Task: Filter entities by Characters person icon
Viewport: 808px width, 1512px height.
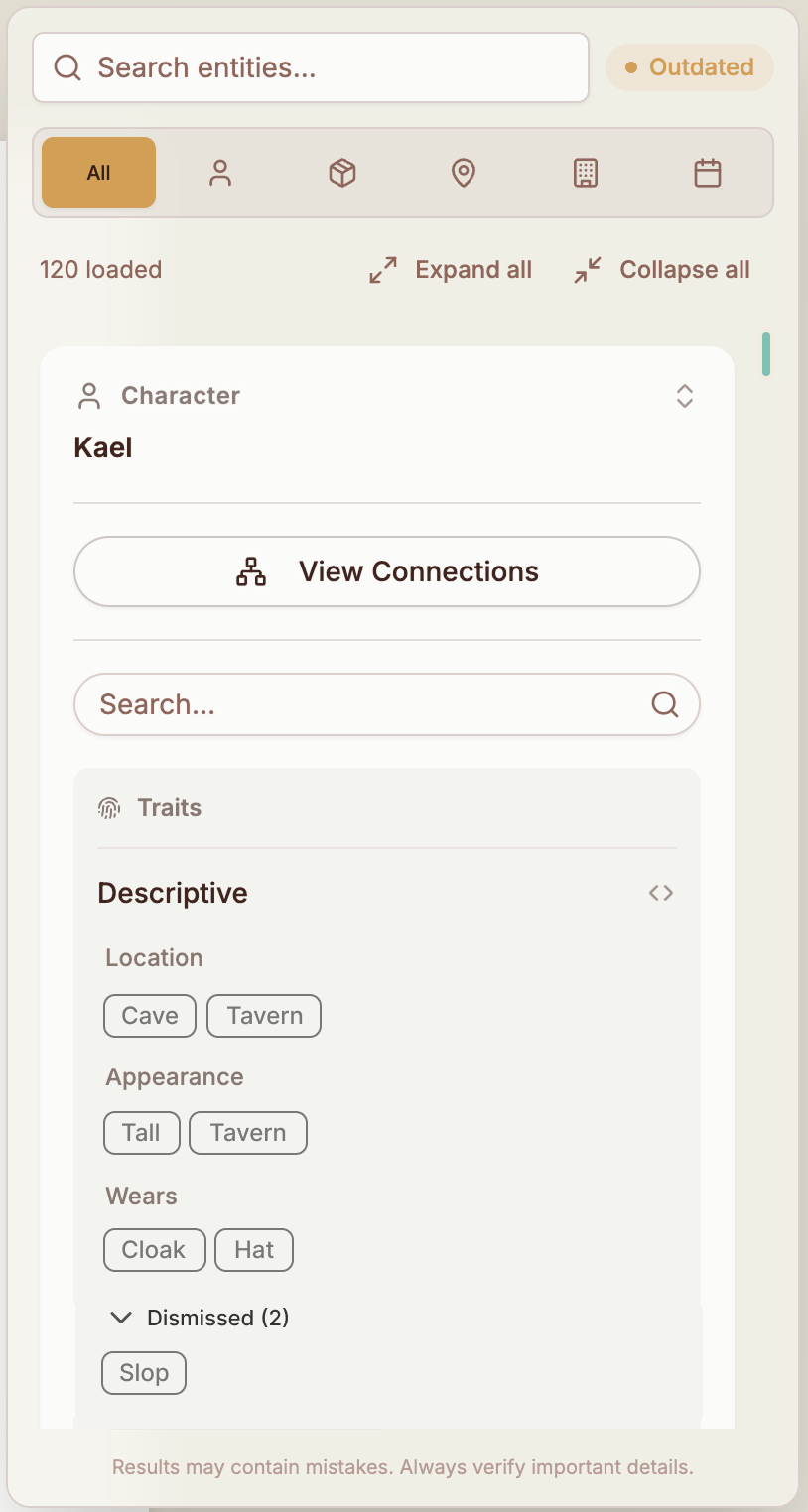Action: tap(220, 174)
